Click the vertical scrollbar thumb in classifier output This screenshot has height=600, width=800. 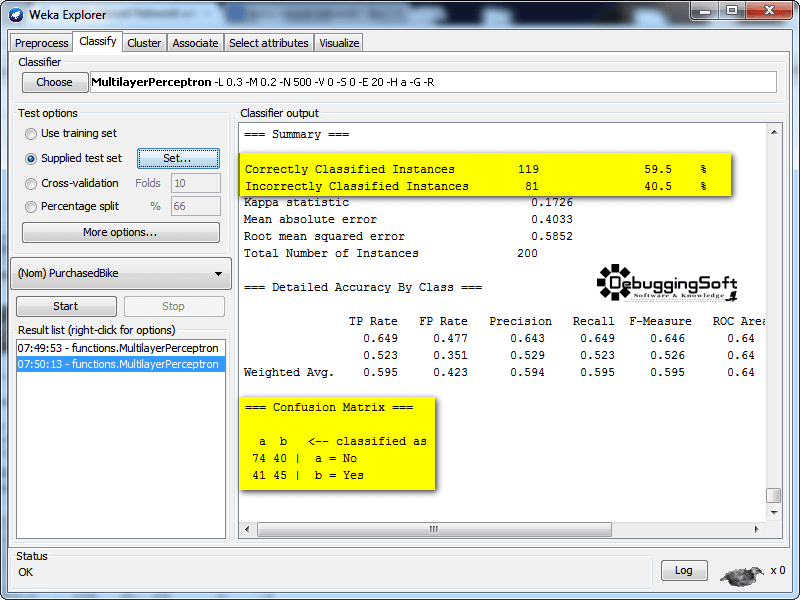coord(773,495)
